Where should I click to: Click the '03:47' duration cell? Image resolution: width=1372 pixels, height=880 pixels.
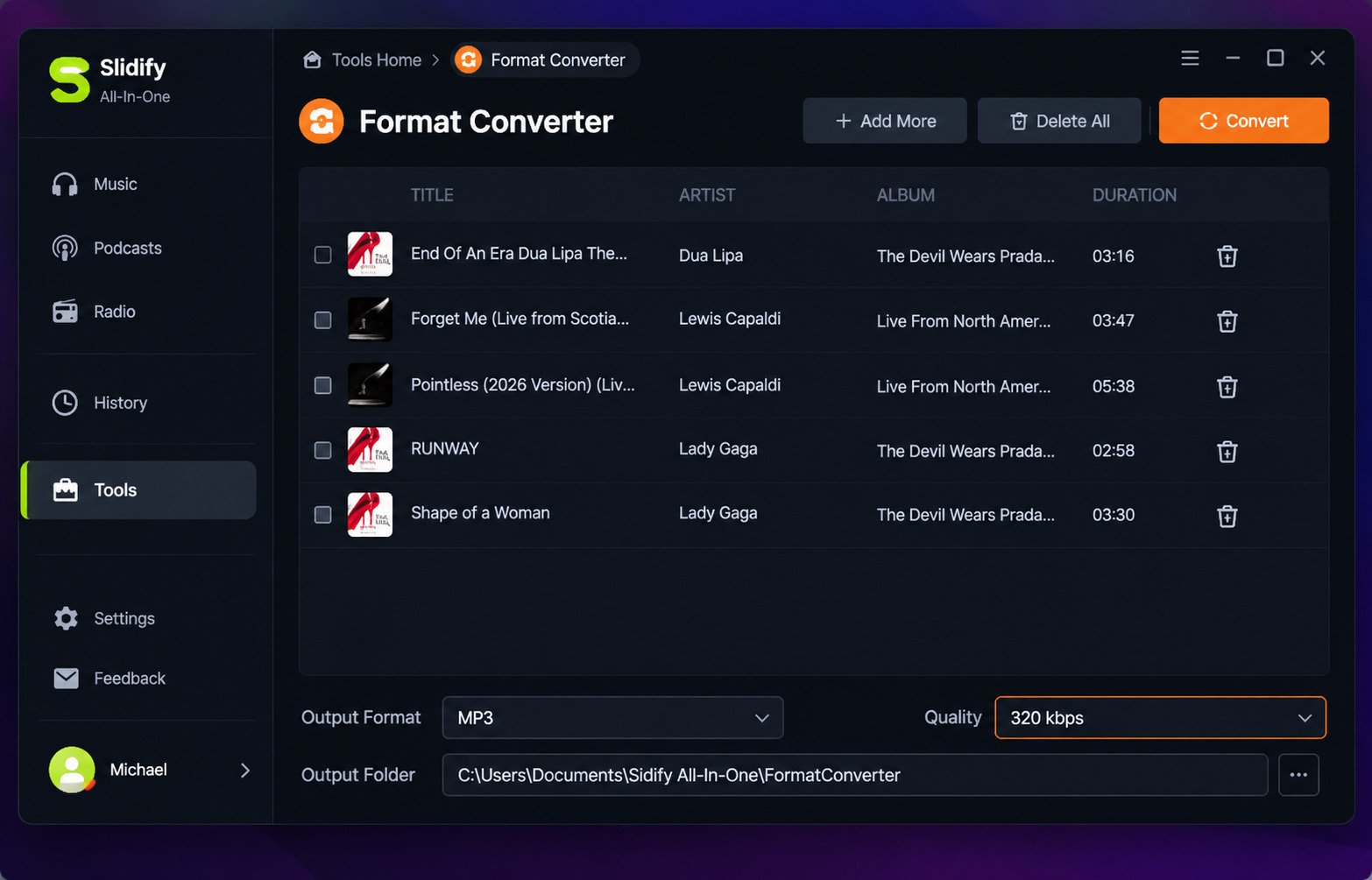1114,321
